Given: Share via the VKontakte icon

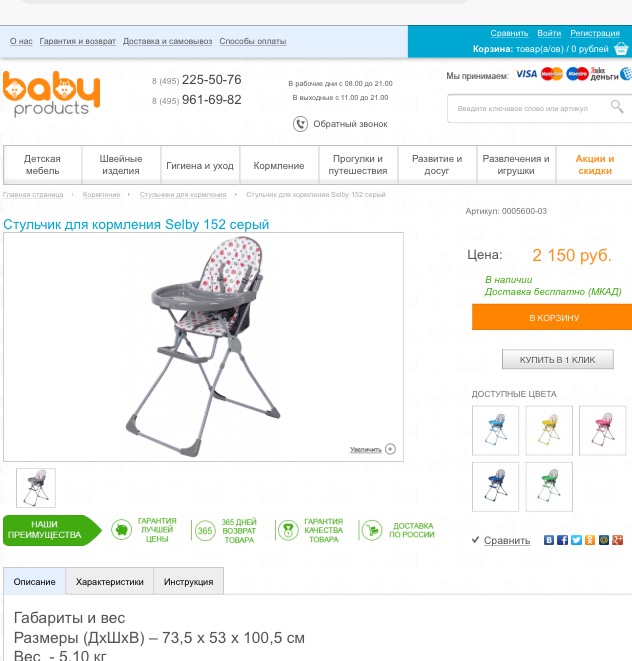Looking at the screenshot, I should tap(549, 540).
